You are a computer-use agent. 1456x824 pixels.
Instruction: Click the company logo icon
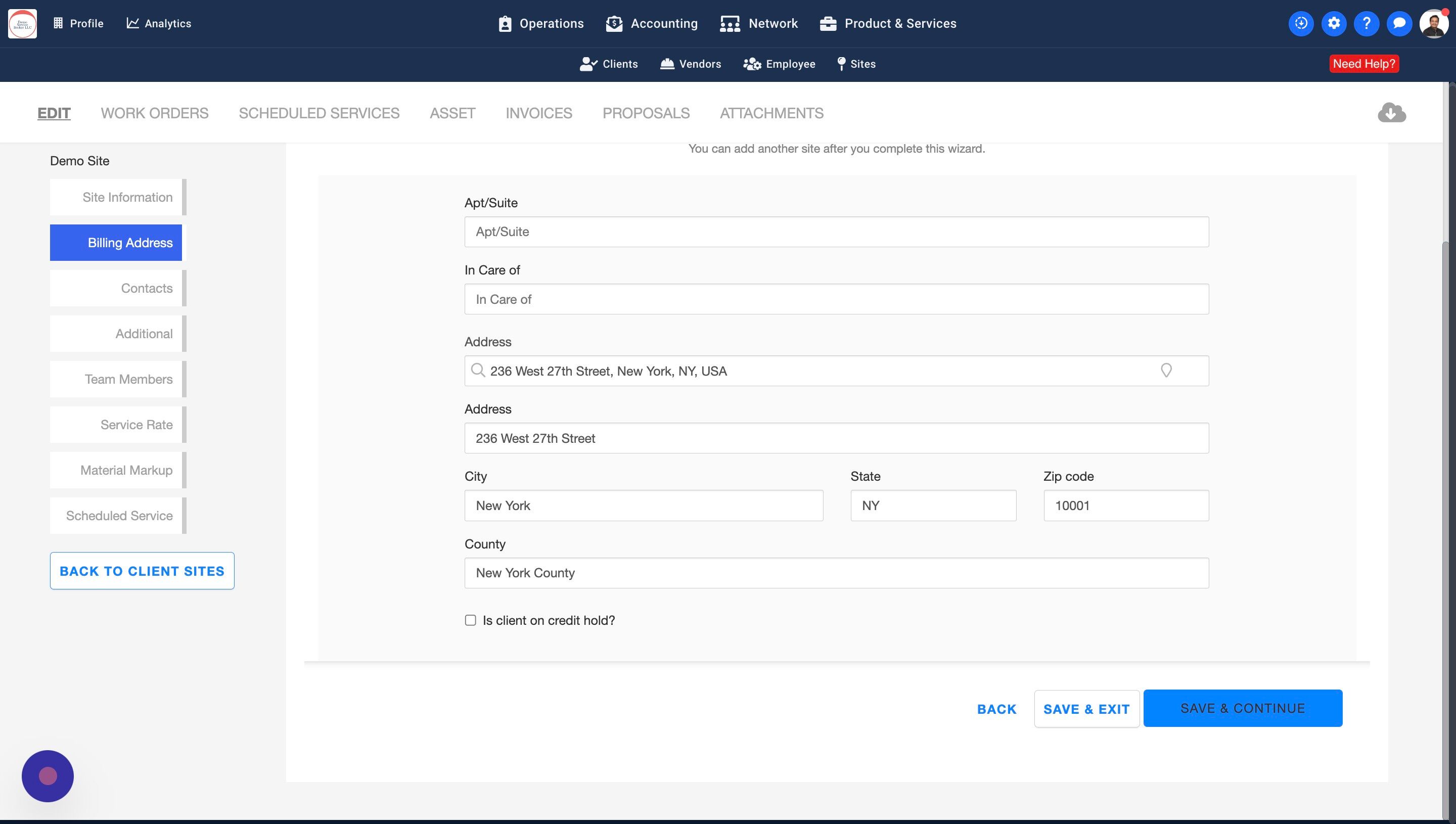tap(23, 23)
